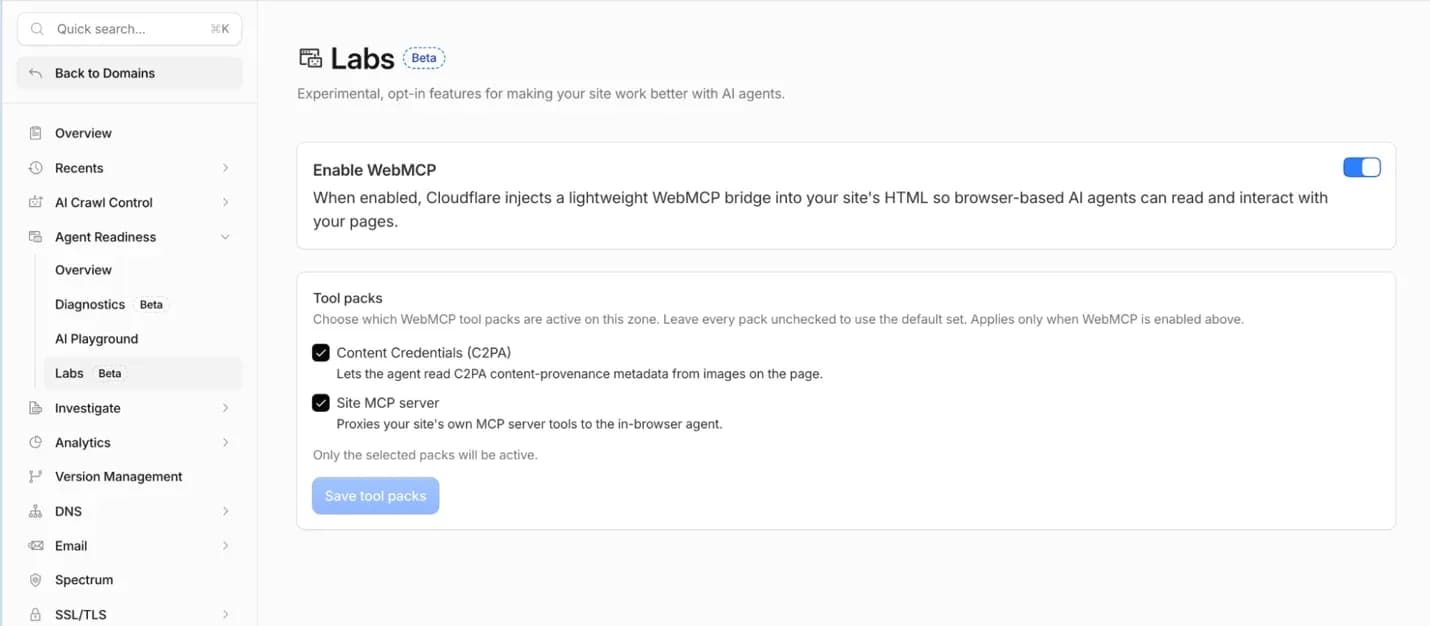Expand the SSL/TLS chevron
Image resolution: width=1430 pixels, height=626 pixels.
225,614
